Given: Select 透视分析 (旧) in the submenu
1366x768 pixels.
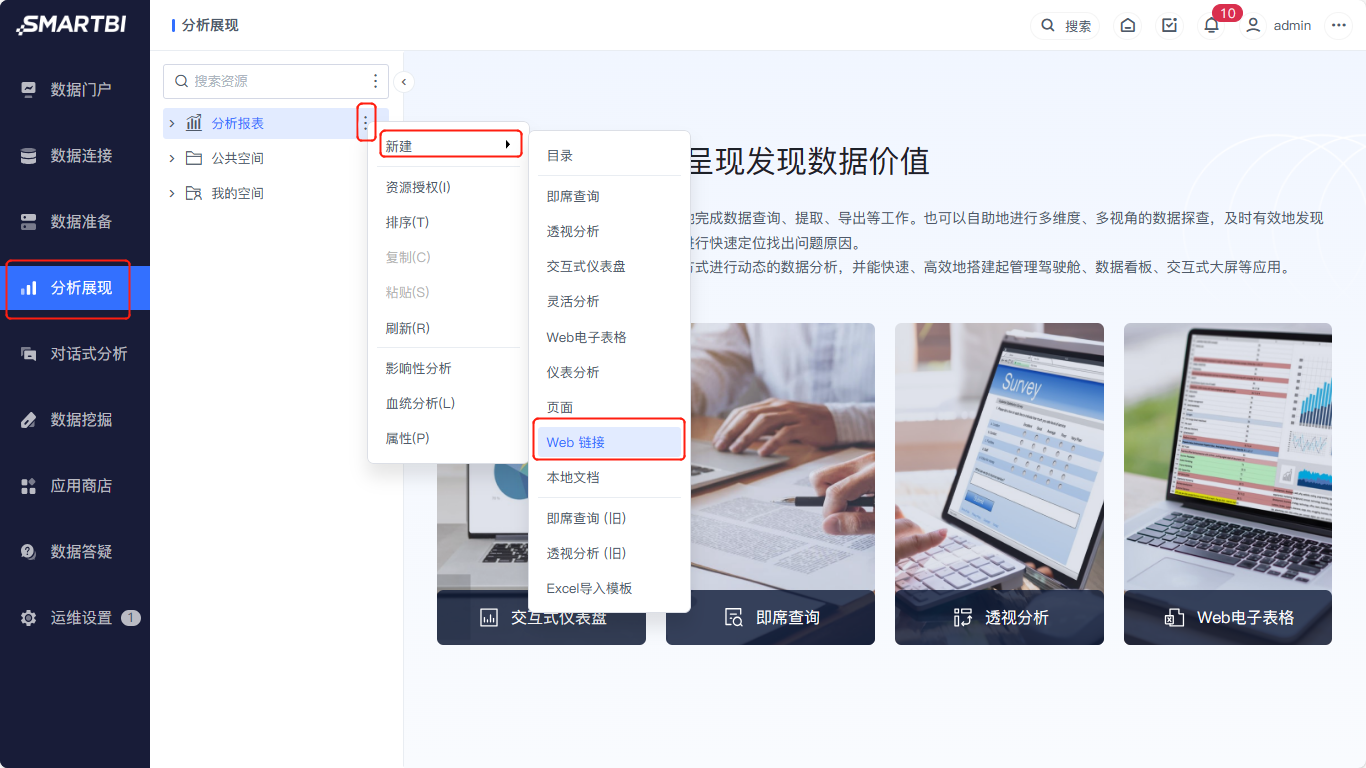Looking at the screenshot, I should click(609, 553).
